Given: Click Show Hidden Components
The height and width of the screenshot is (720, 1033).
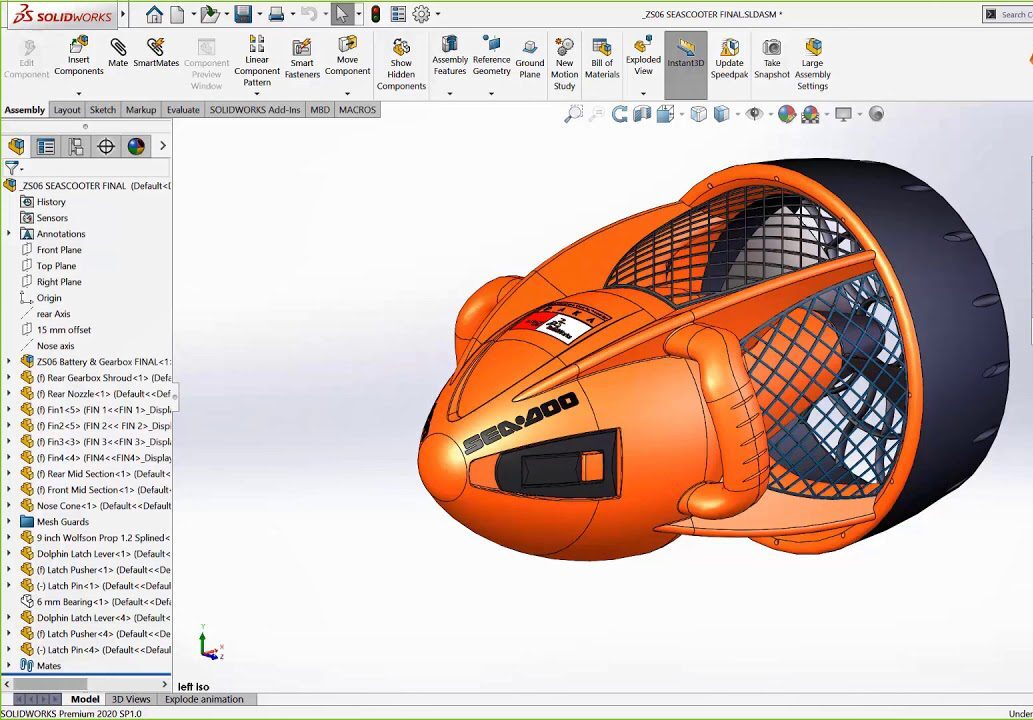Looking at the screenshot, I should tap(401, 64).
